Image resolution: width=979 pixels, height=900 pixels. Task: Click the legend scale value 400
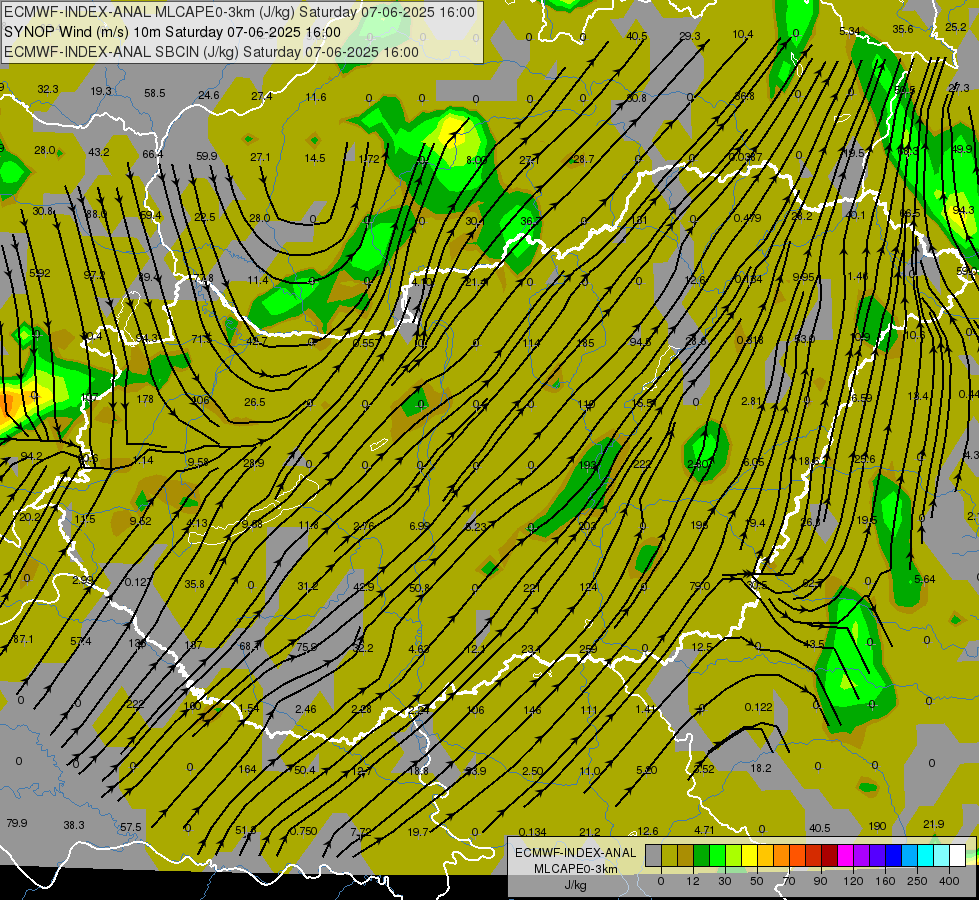(x=949, y=881)
